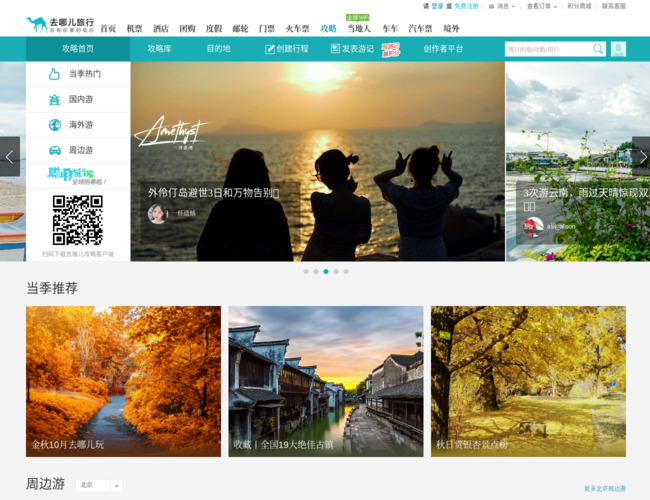Select the first carousel dot
Screen dimensions: 650x500
[306, 272]
